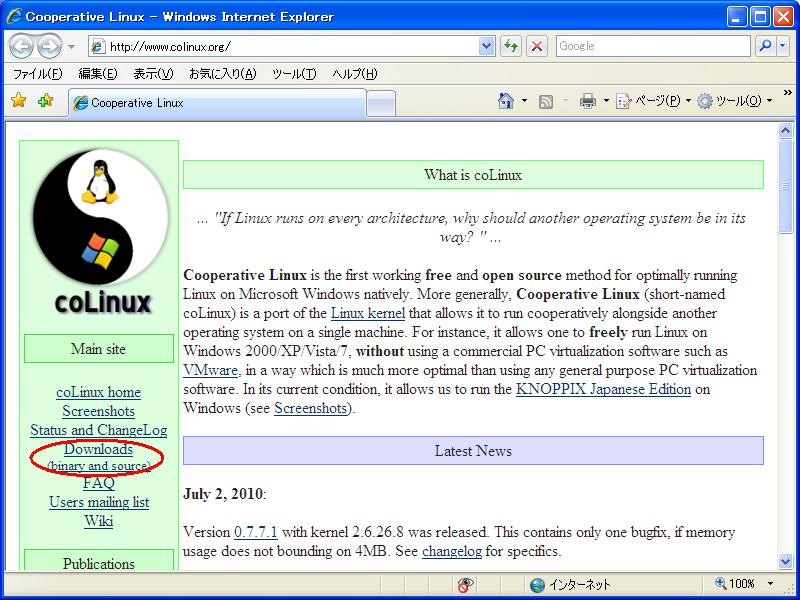Stop loading with the red X icon
Image resolution: width=800 pixels, height=600 pixels.
pos(536,46)
